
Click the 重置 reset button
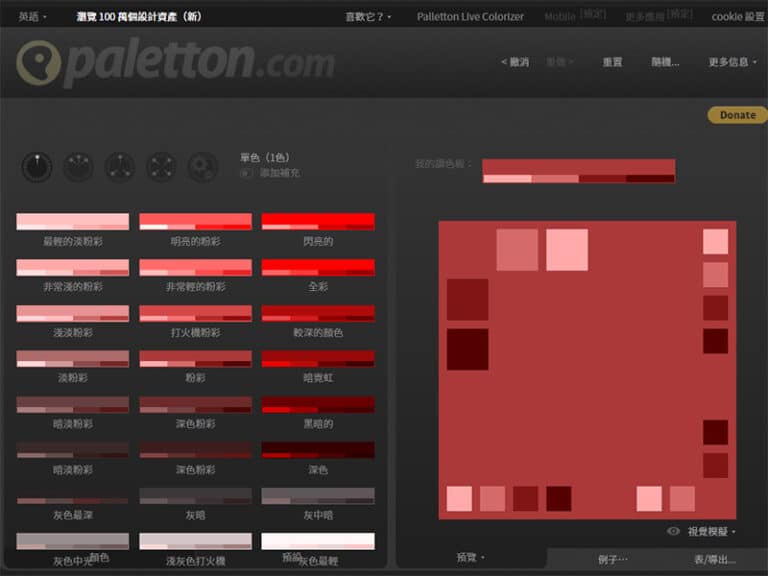point(612,62)
